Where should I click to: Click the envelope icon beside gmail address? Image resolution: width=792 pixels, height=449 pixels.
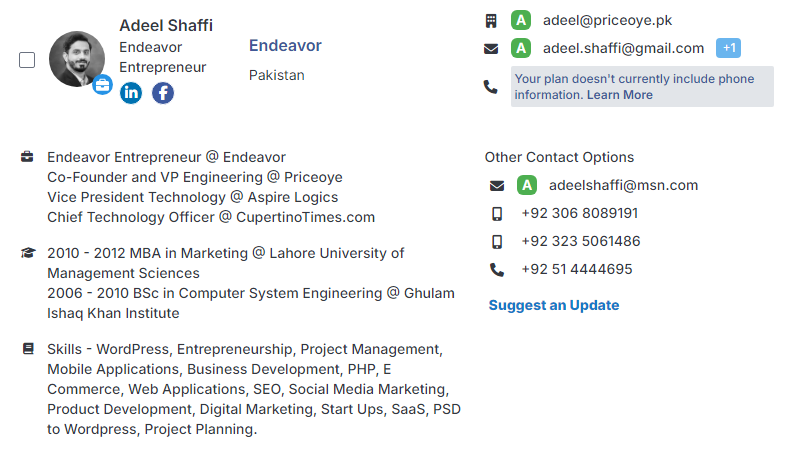[491, 49]
